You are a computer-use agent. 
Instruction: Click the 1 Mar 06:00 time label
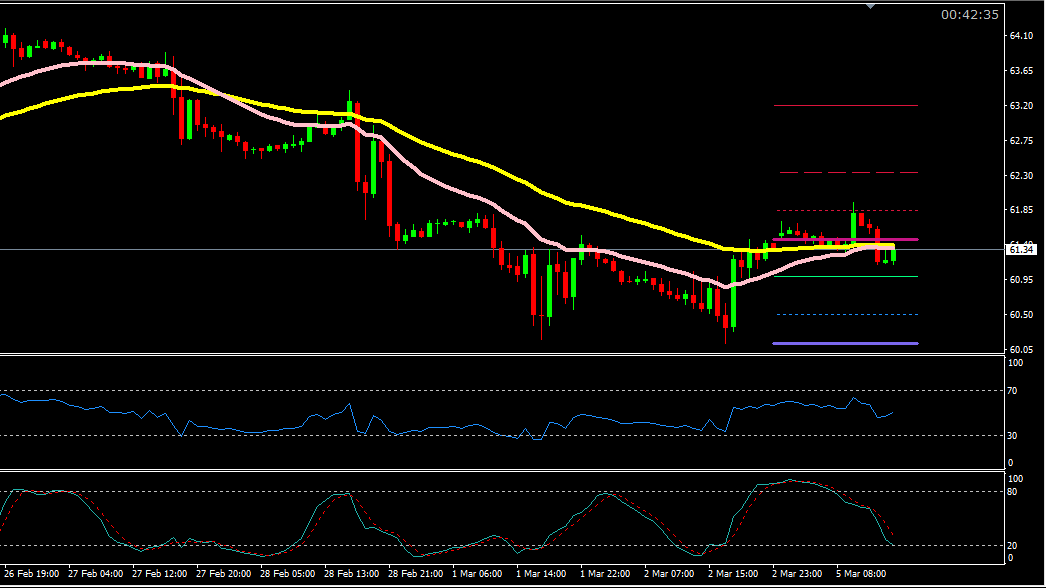pyautogui.click(x=477, y=574)
